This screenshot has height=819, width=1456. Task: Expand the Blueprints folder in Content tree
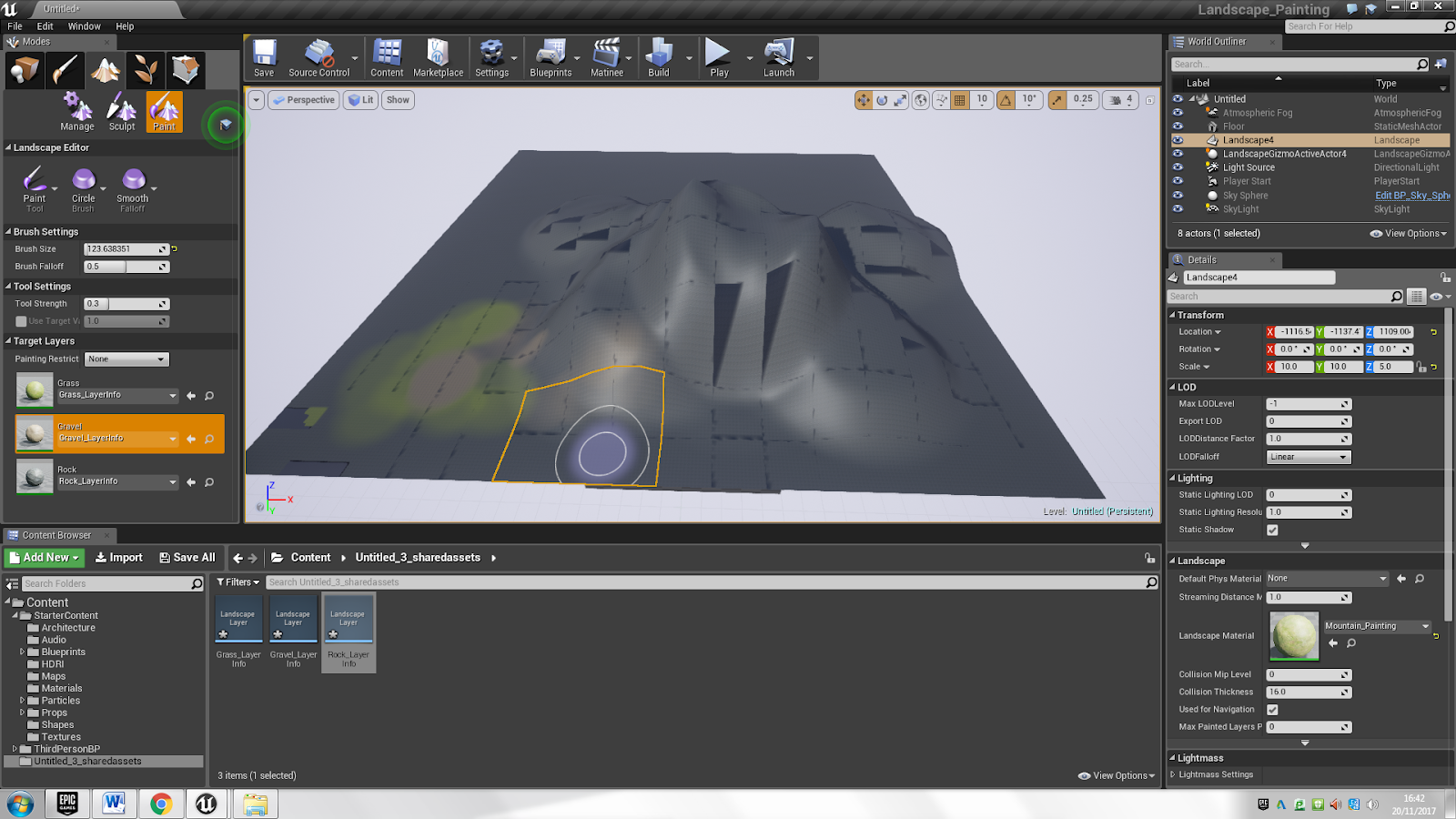pyautogui.click(x=22, y=652)
